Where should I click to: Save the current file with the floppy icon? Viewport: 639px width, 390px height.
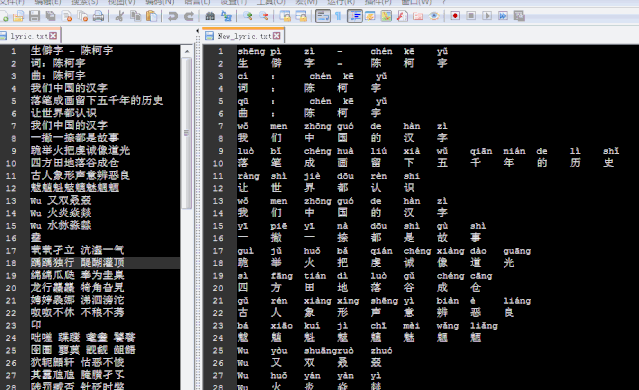click(34, 16)
